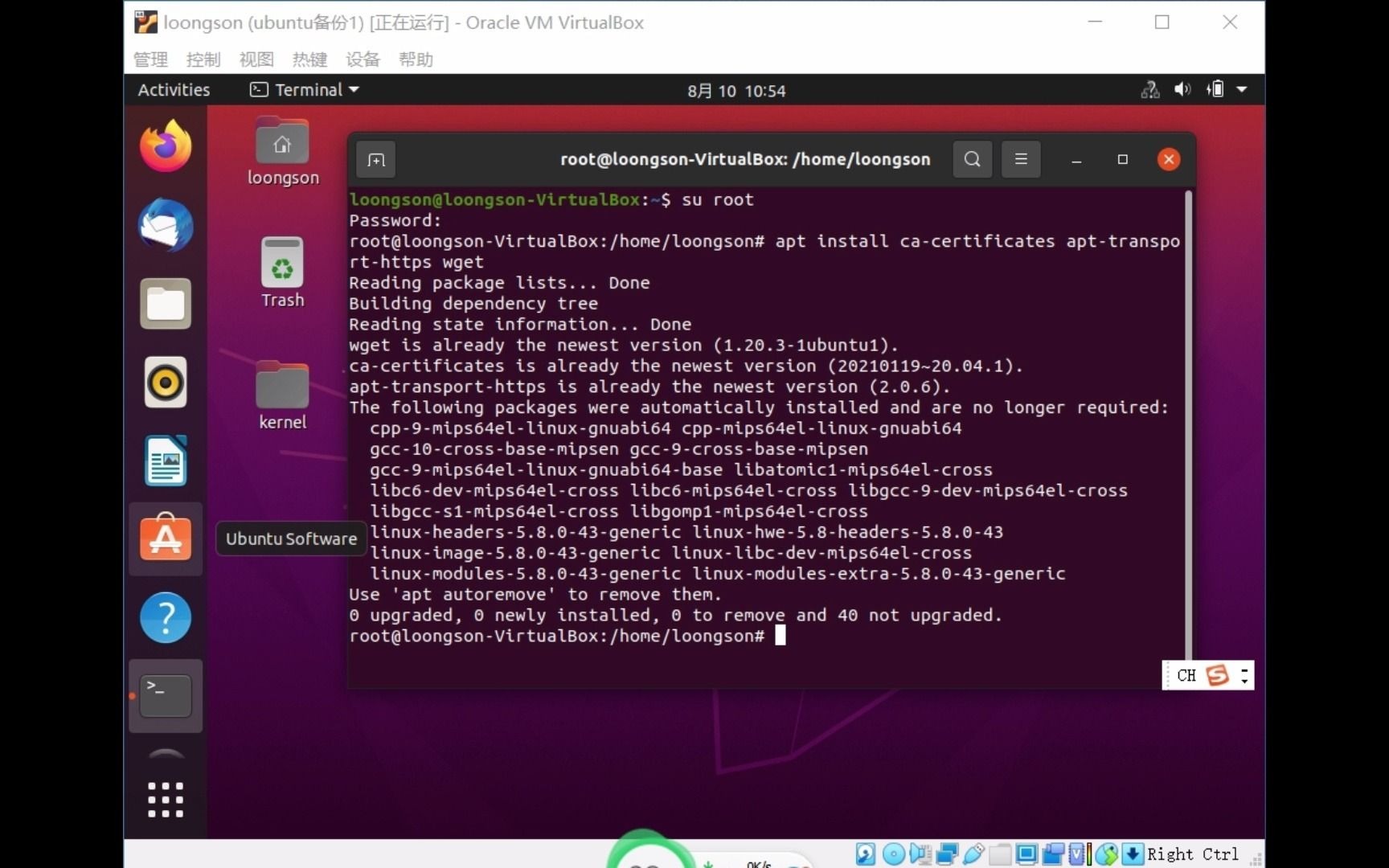Click "linux-headers-5.8.0-43-generic" package name
The height and width of the screenshot is (868, 1389).
[x=526, y=531]
